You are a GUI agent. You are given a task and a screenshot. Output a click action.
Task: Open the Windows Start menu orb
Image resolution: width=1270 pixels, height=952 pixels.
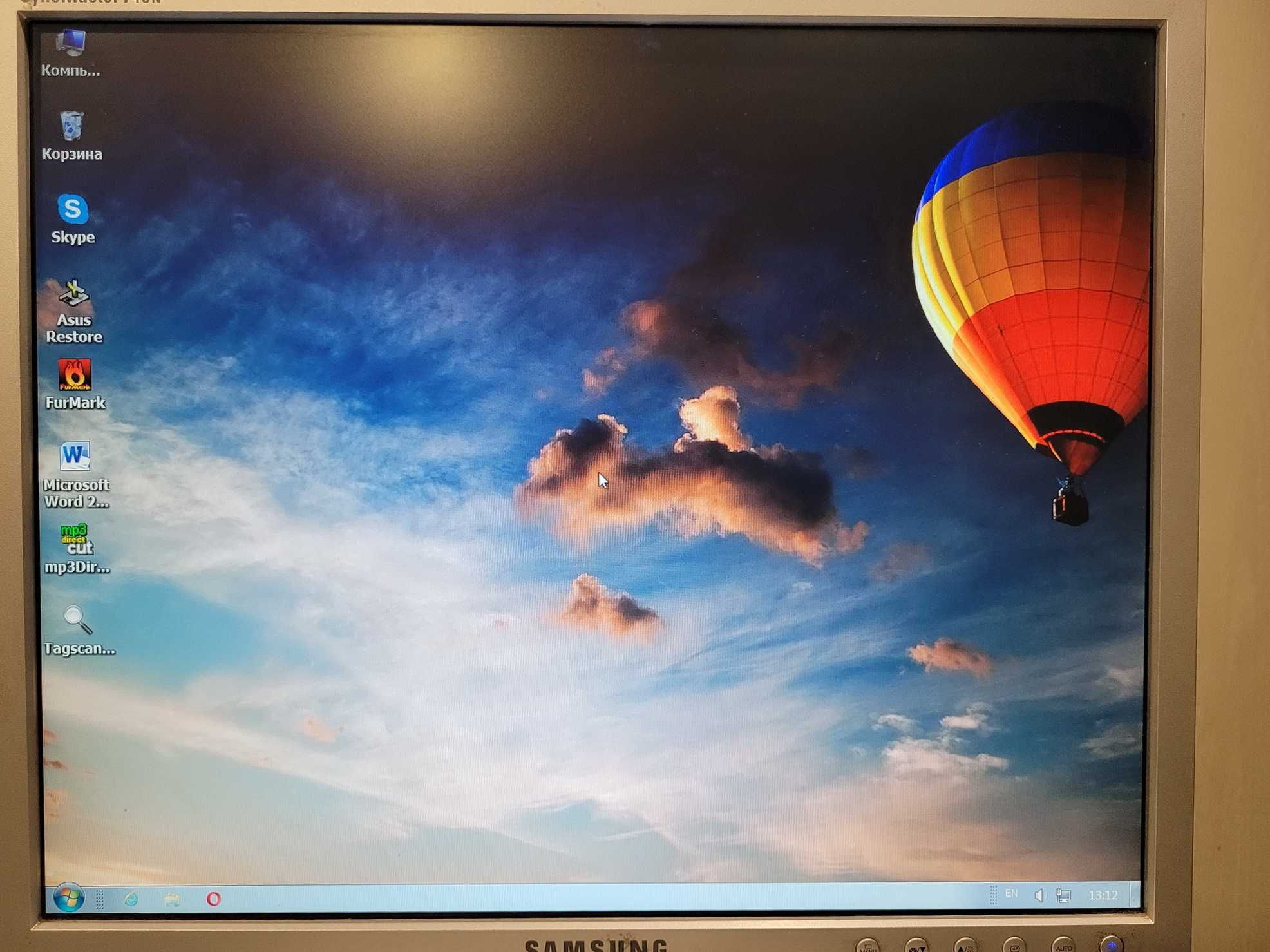tap(68, 897)
